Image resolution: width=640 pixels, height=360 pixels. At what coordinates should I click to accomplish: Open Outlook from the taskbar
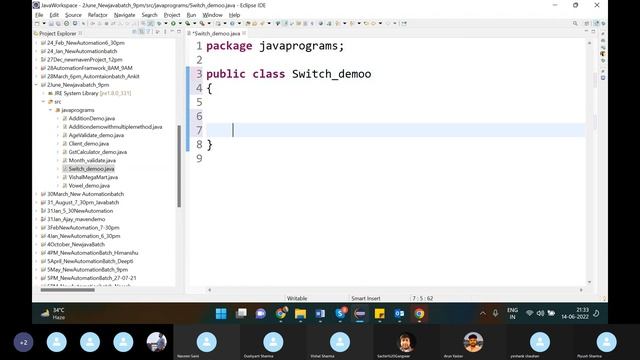click(399, 313)
